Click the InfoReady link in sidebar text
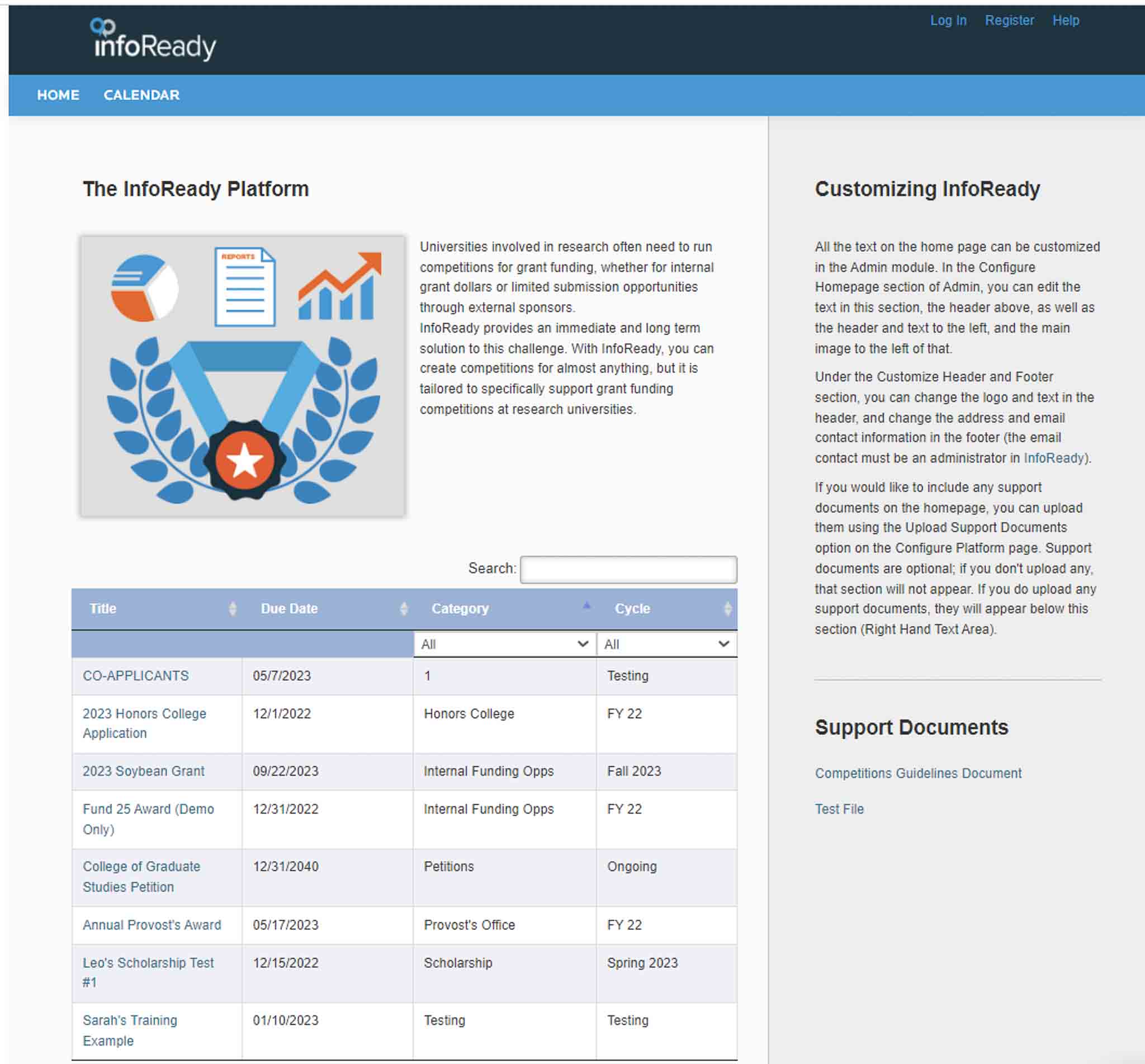 [1053, 458]
